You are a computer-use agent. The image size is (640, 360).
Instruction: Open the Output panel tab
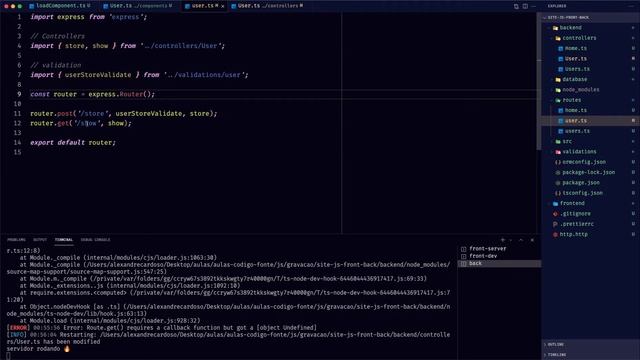(x=40, y=240)
